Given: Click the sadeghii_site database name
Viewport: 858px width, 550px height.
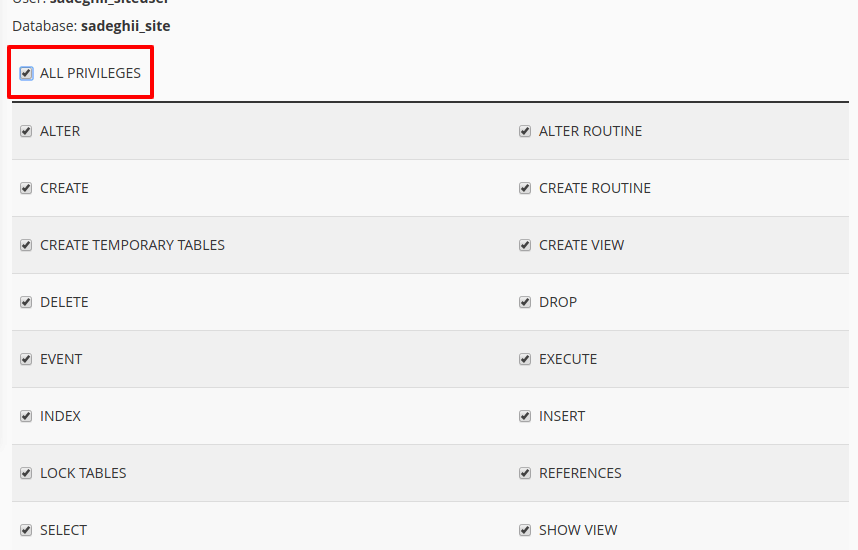Looking at the screenshot, I should click(x=126, y=26).
